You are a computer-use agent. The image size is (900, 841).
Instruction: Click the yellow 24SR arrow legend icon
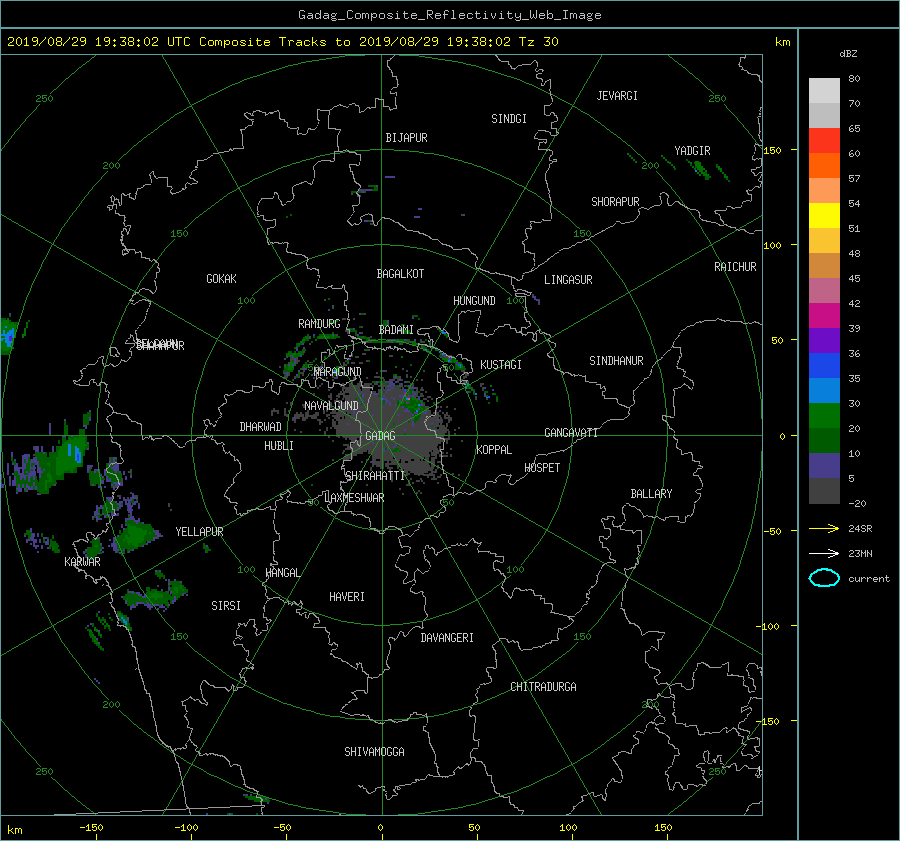pyautogui.click(x=824, y=529)
